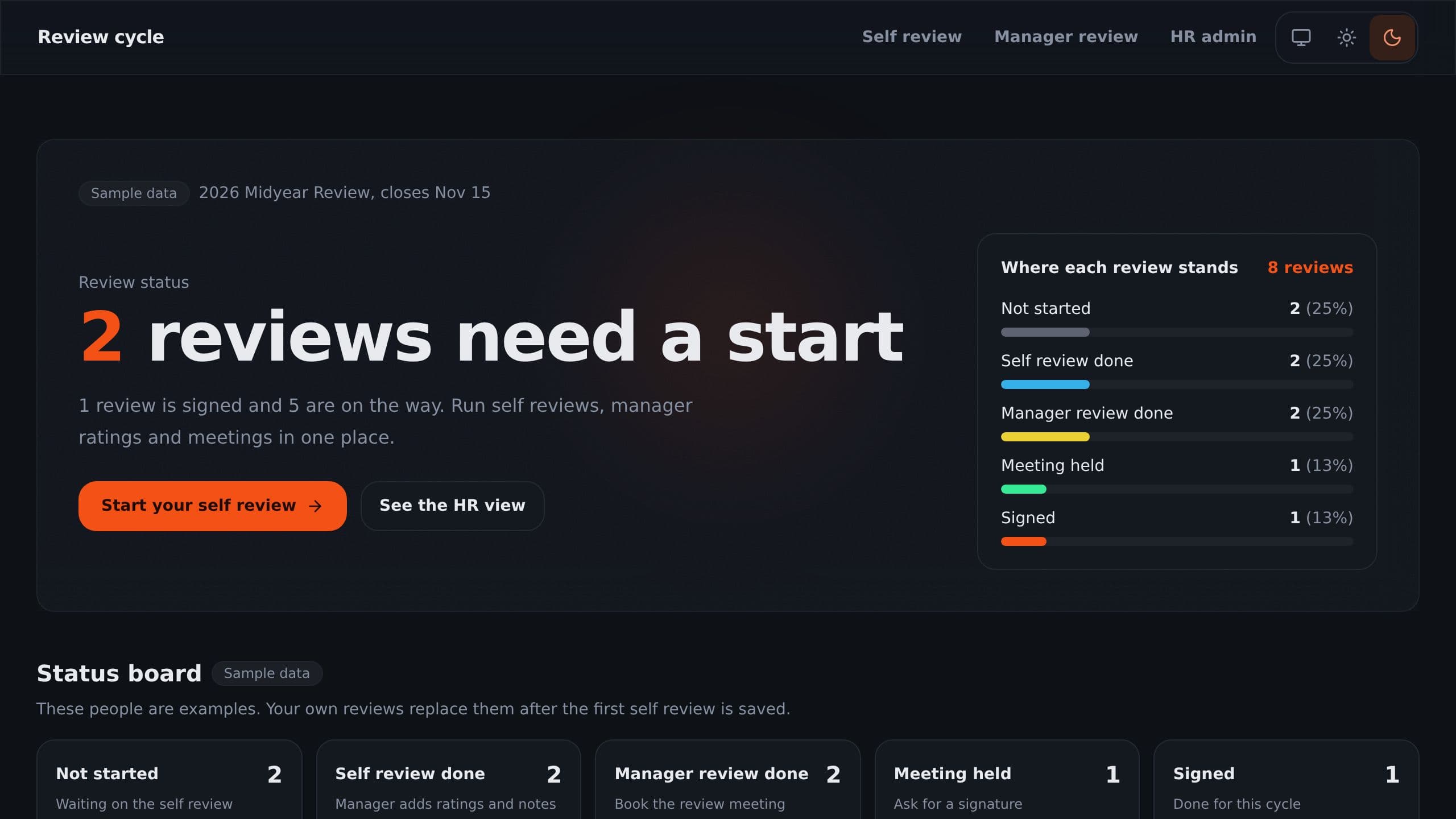
Task: Click 'Signed' row label in review panel
Action: (x=1028, y=518)
